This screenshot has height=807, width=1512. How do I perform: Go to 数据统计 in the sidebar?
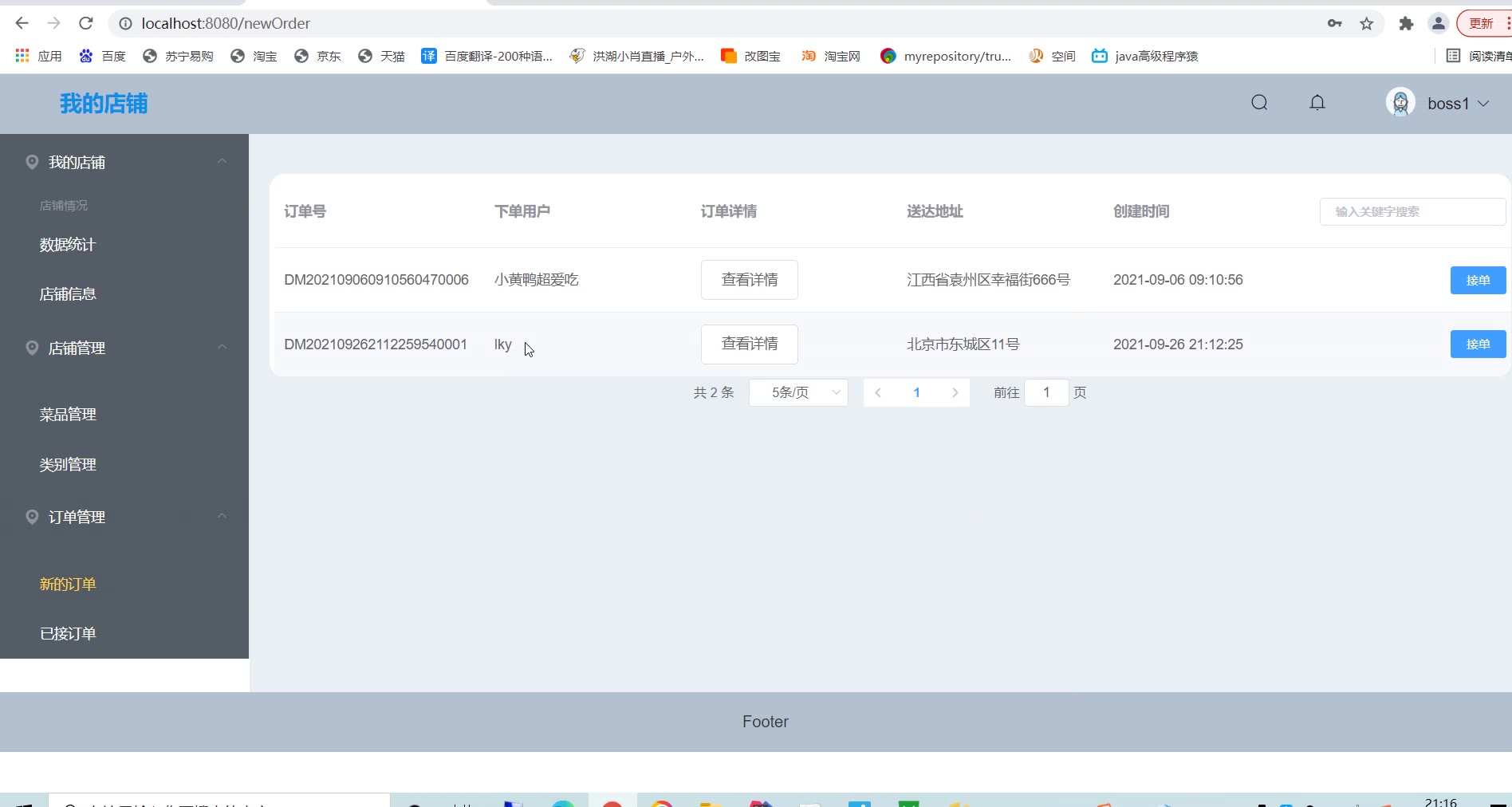(x=68, y=245)
